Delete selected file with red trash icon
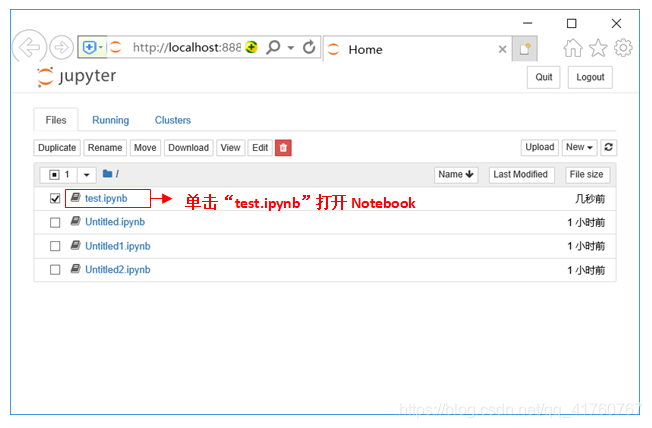 (x=283, y=148)
